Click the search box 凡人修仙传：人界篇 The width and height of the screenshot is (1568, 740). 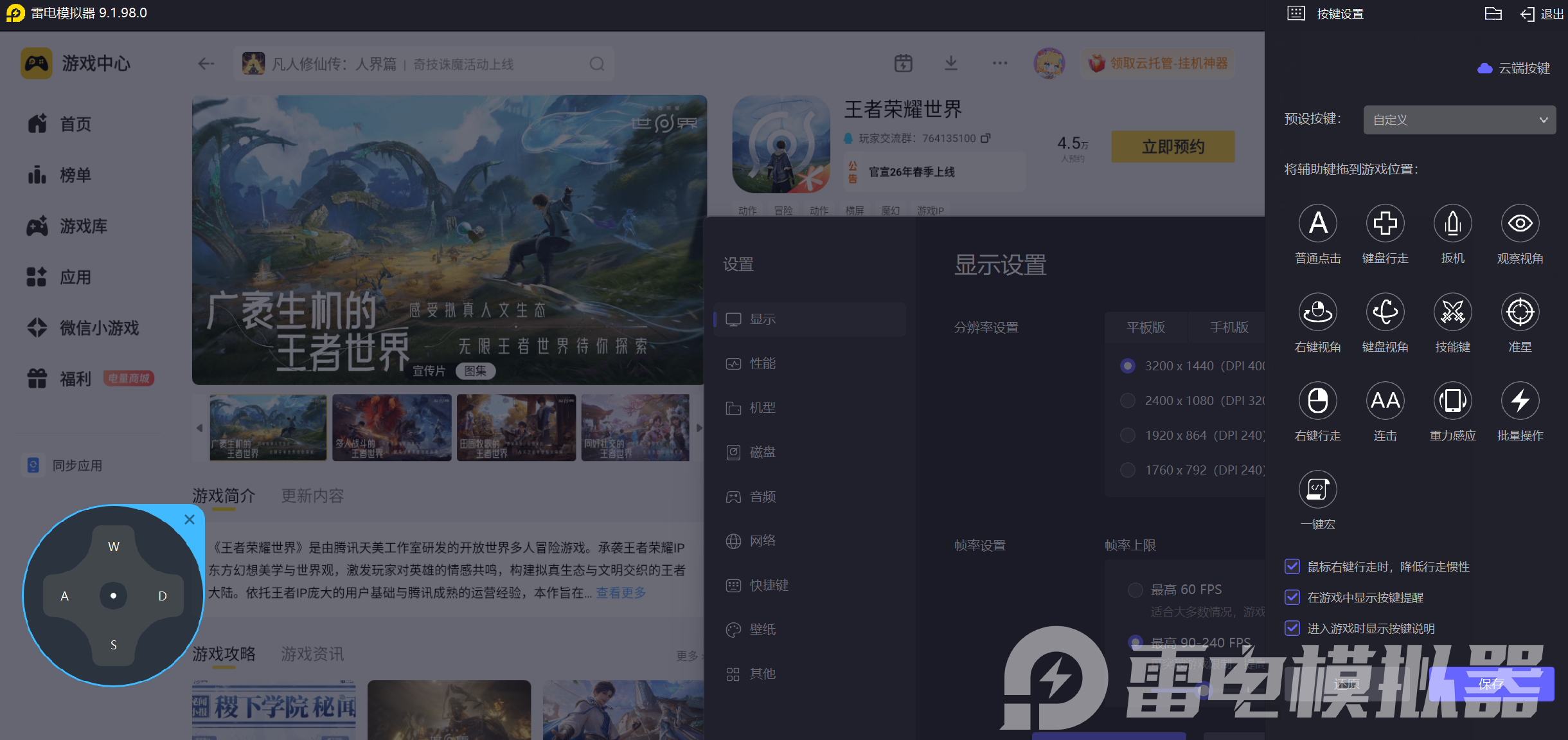tap(423, 64)
